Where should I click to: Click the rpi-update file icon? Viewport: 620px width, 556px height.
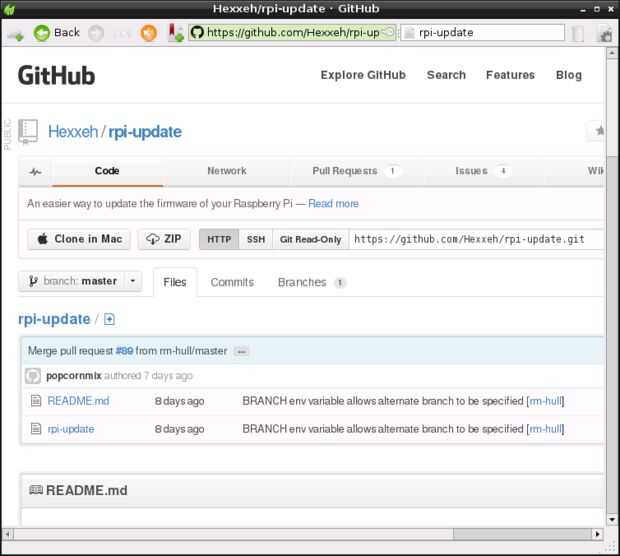click(36, 429)
